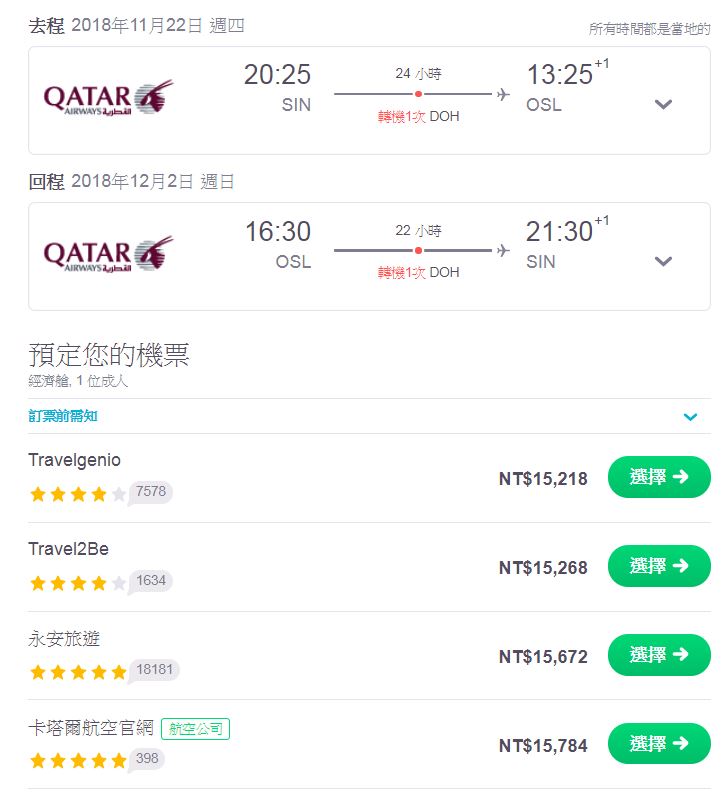The height and width of the screenshot is (807, 723).
Task: Expand the outbound SIN to OSL flight details
Action: [x=663, y=104]
